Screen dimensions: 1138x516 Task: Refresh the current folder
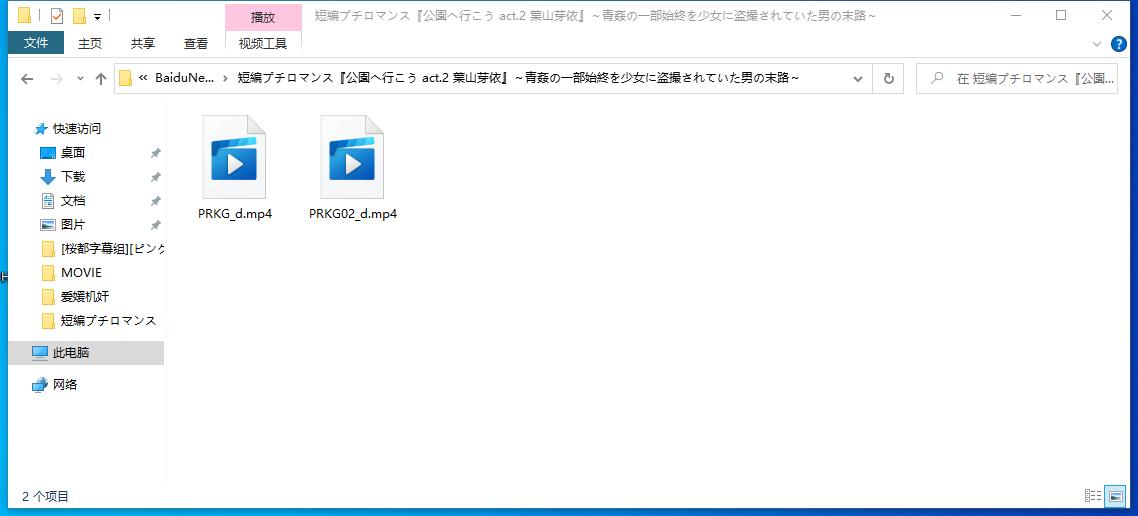click(x=888, y=79)
